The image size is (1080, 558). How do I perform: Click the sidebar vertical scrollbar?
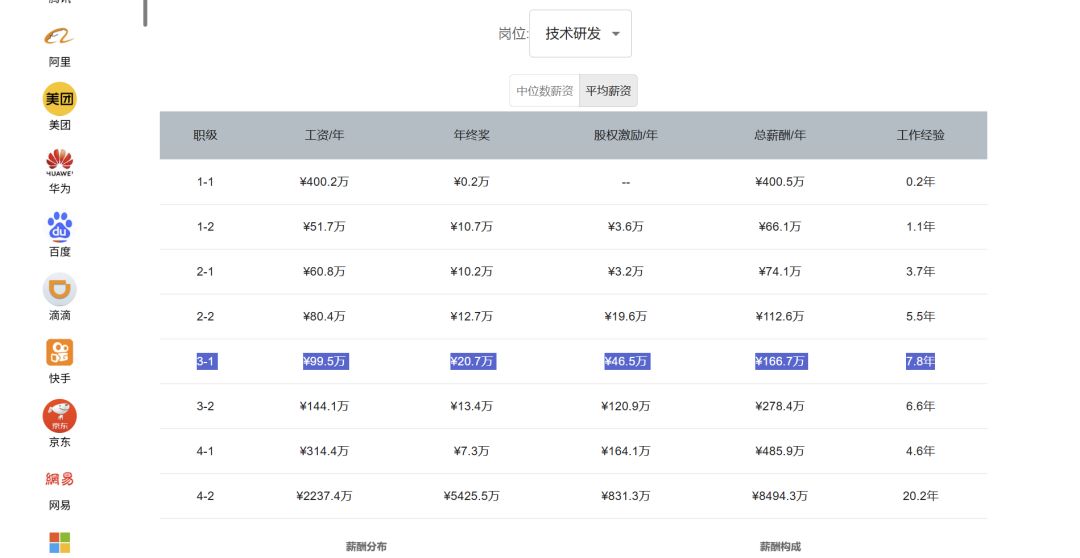pyautogui.click(x=146, y=12)
